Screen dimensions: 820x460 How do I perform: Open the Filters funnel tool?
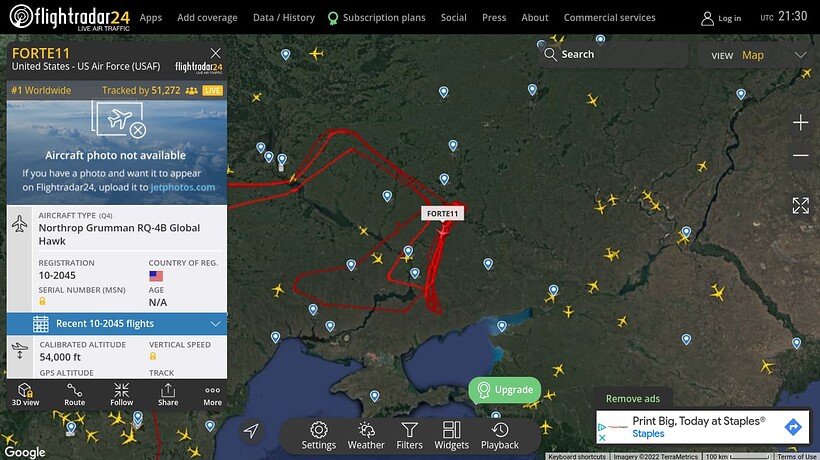[409, 436]
